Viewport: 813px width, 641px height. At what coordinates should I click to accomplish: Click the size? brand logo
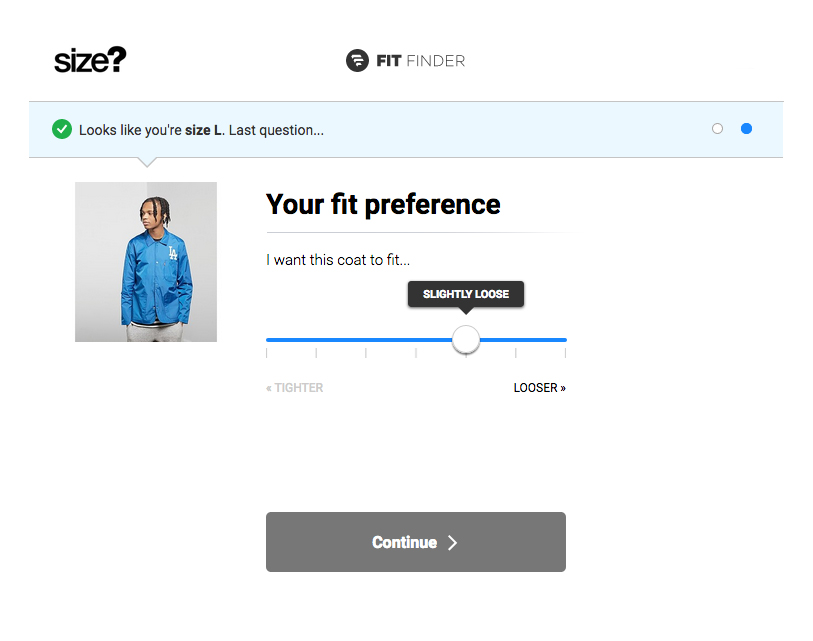[90, 60]
